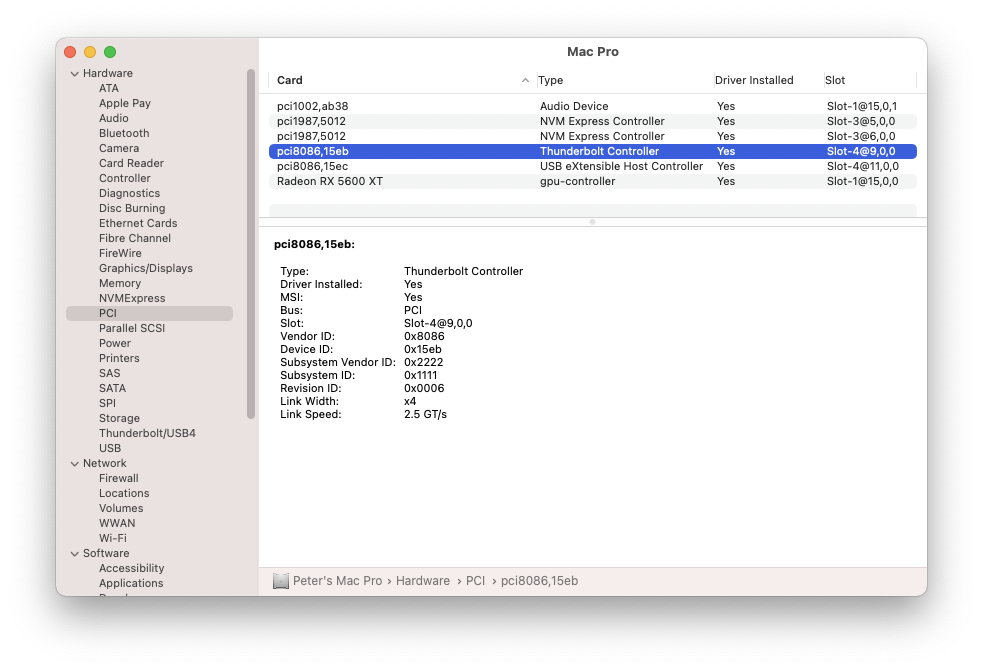Image resolution: width=983 pixels, height=670 pixels.
Task: Select Volumes under Network
Action: point(121,509)
